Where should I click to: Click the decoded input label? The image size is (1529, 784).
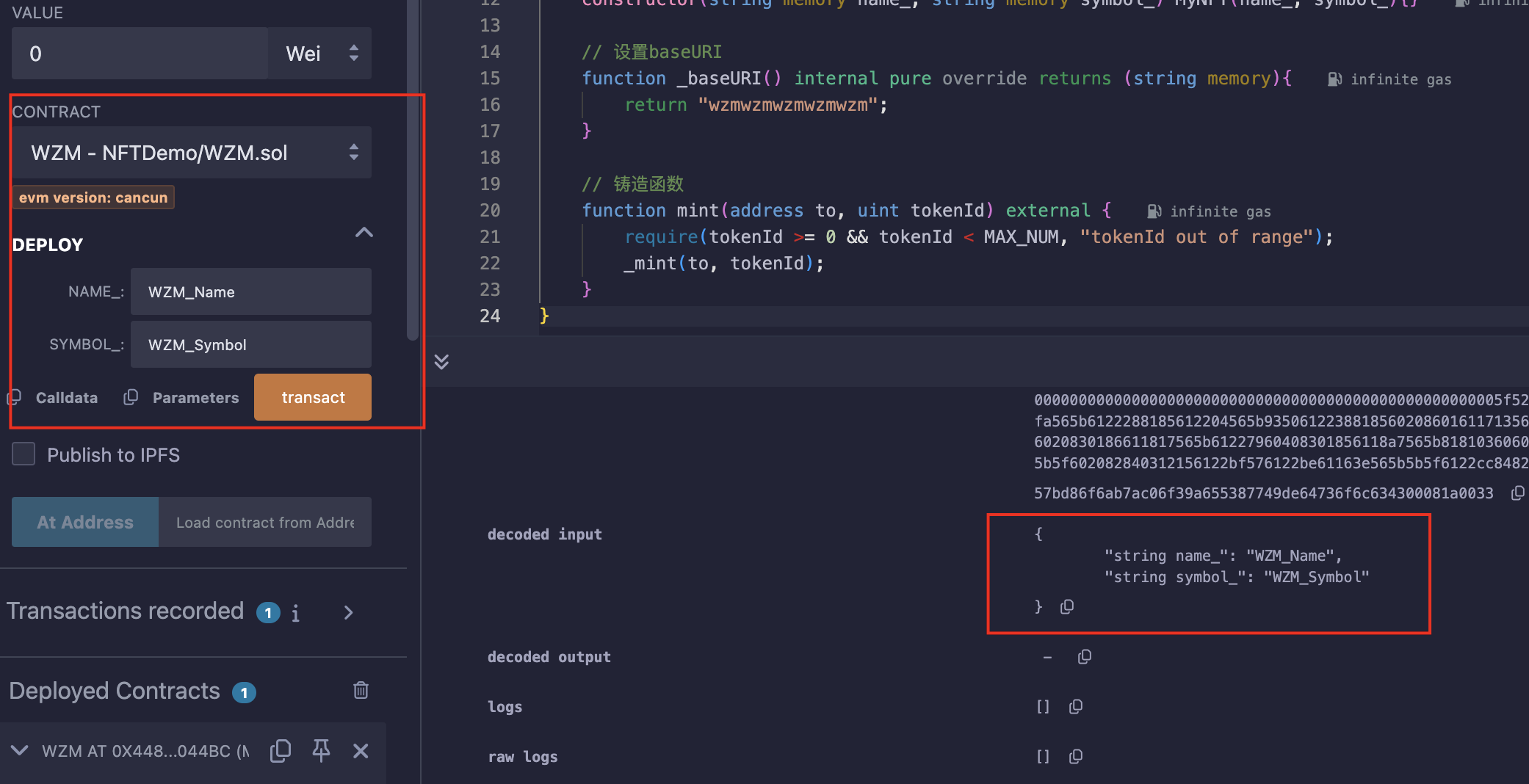tap(545, 534)
